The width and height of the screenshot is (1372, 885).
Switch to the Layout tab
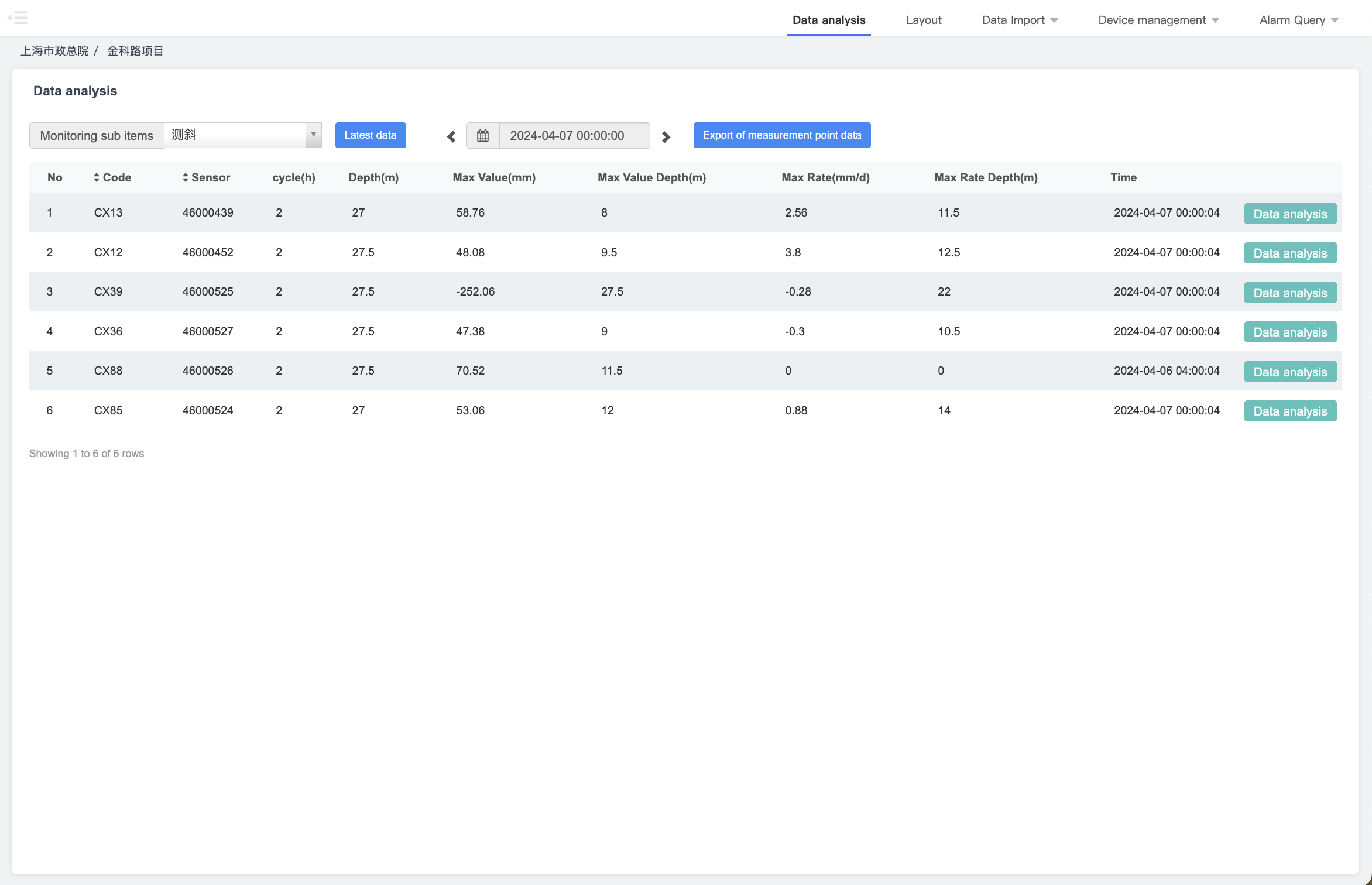pos(924,20)
